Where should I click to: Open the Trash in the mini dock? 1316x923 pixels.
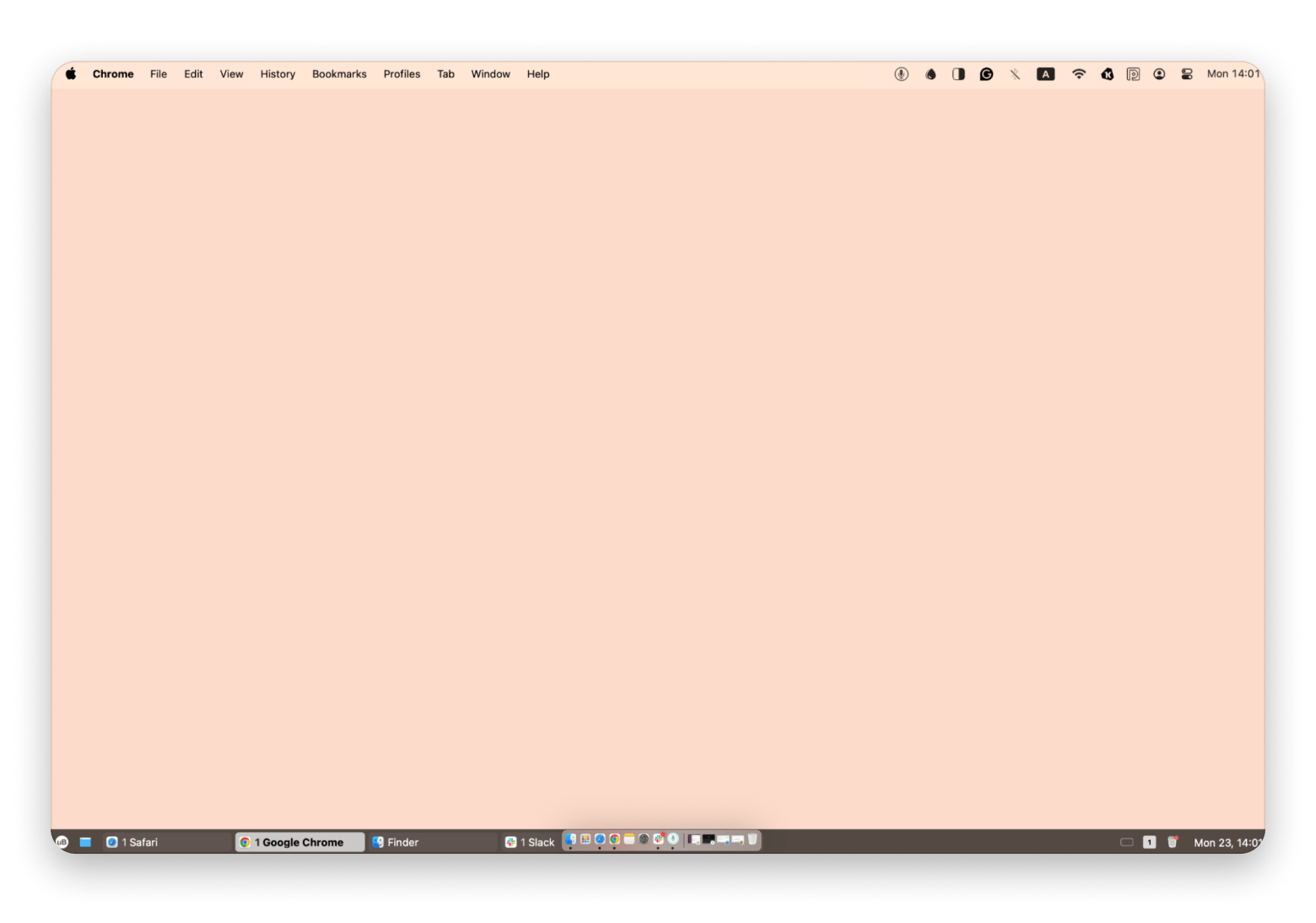click(x=752, y=839)
